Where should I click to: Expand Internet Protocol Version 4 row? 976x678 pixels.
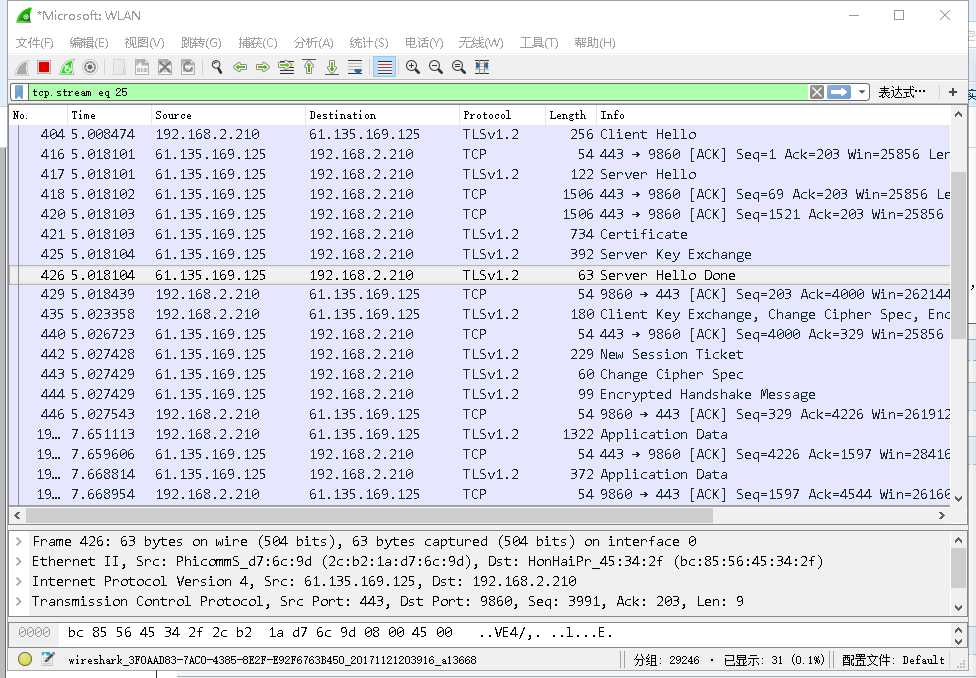click(x=19, y=581)
